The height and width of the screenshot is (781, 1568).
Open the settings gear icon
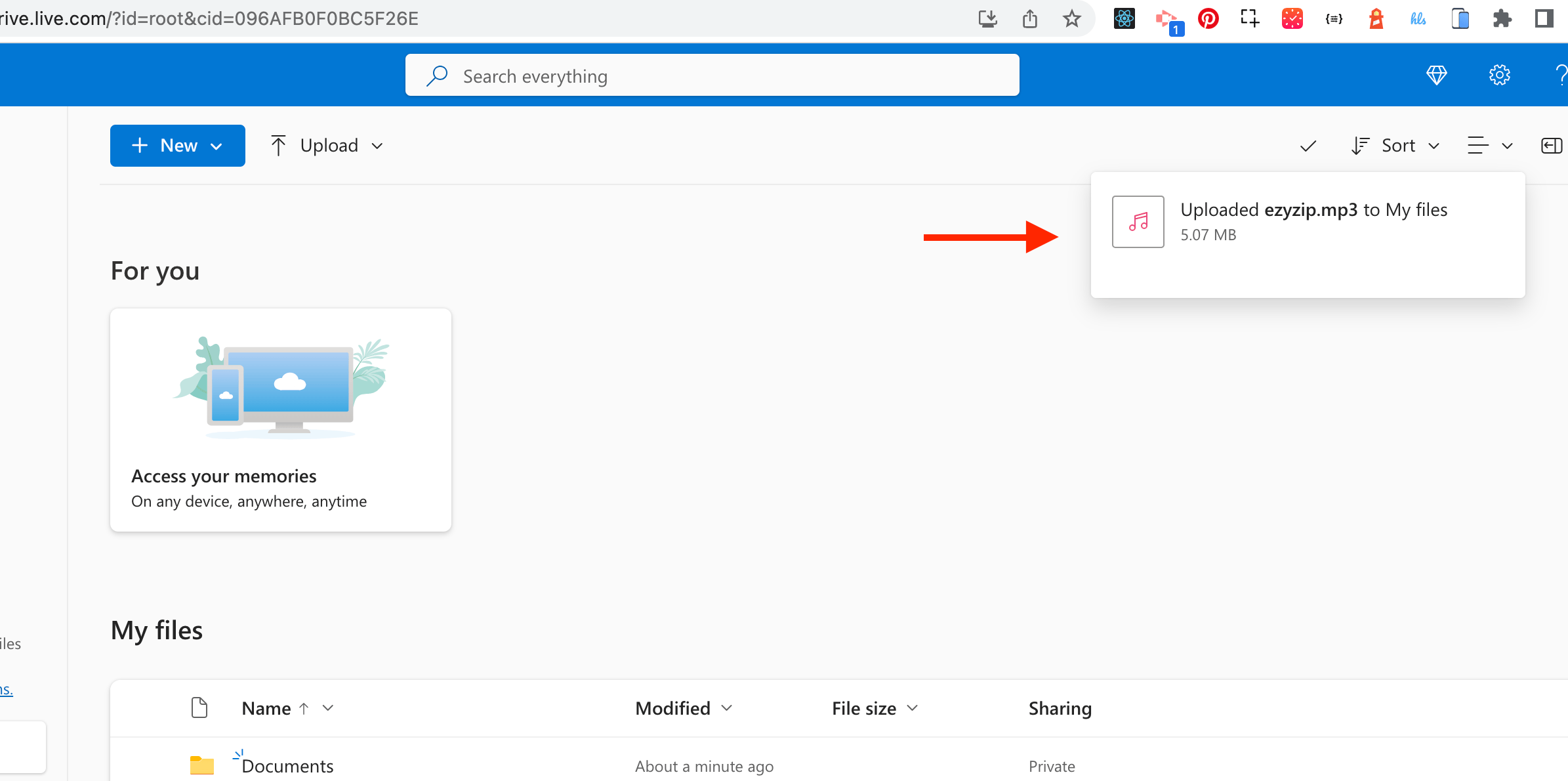pos(1499,75)
